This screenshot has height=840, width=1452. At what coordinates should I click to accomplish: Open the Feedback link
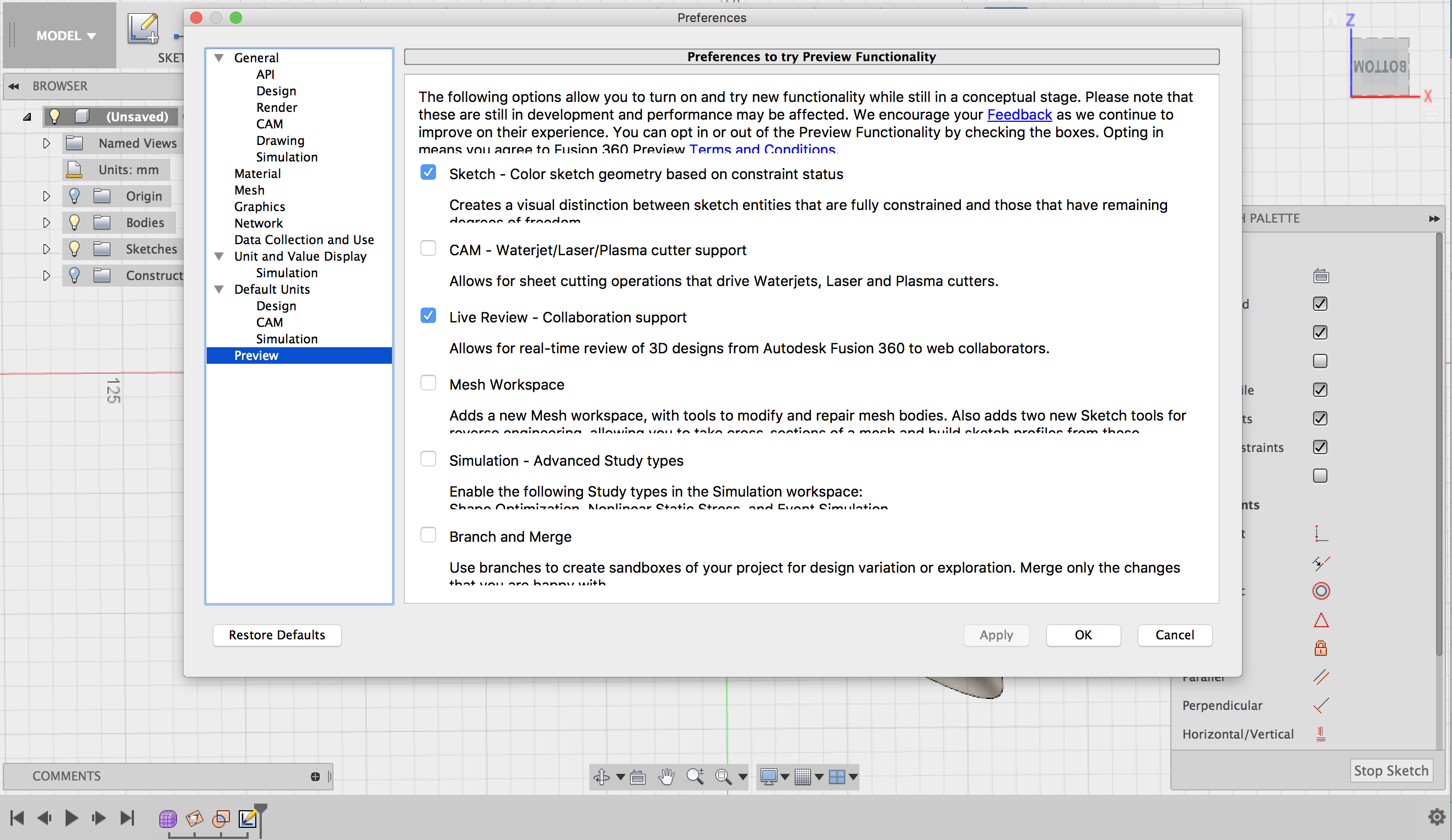tap(1019, 115)
